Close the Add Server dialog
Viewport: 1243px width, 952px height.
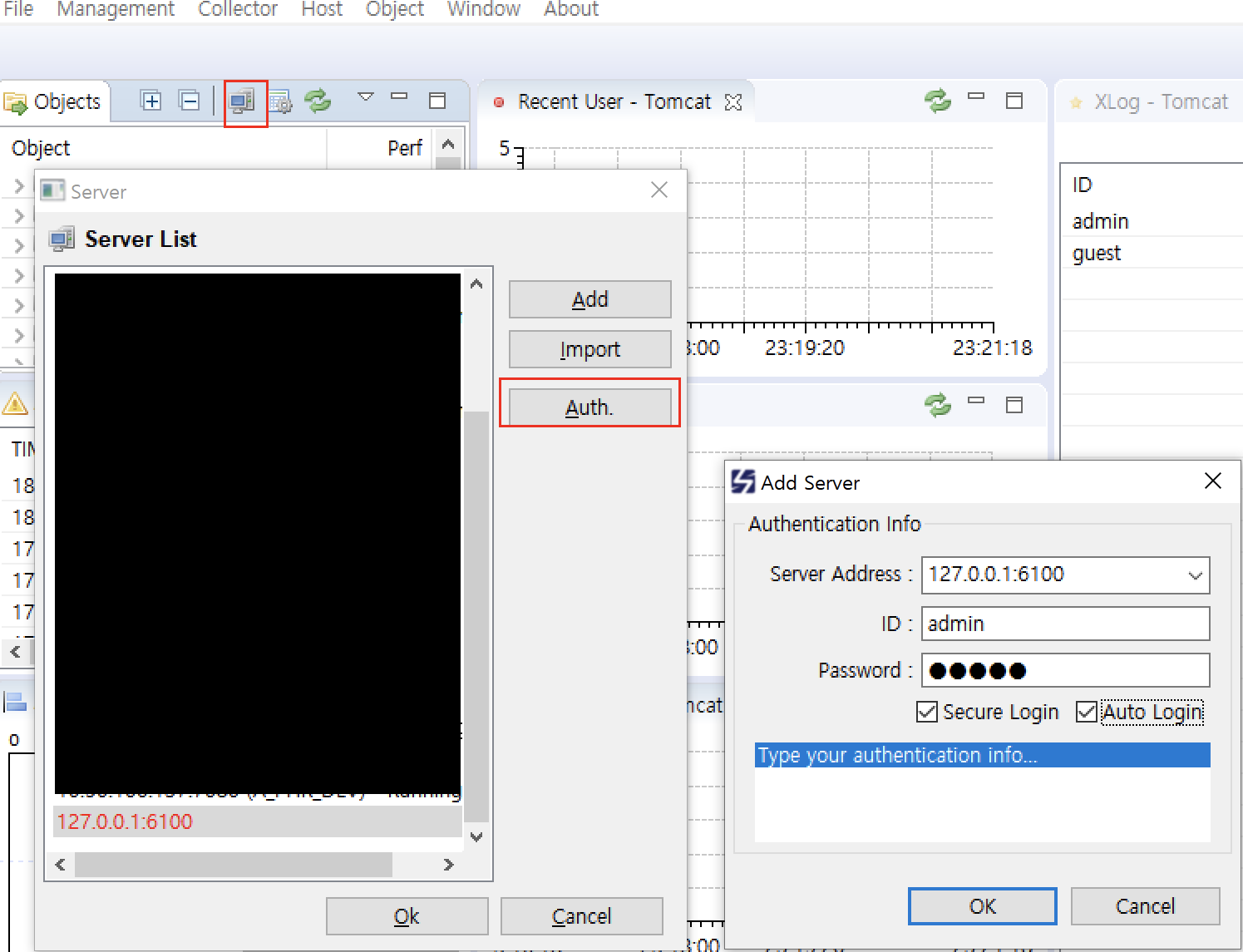pyautogui.click(x=1213, y=481)
